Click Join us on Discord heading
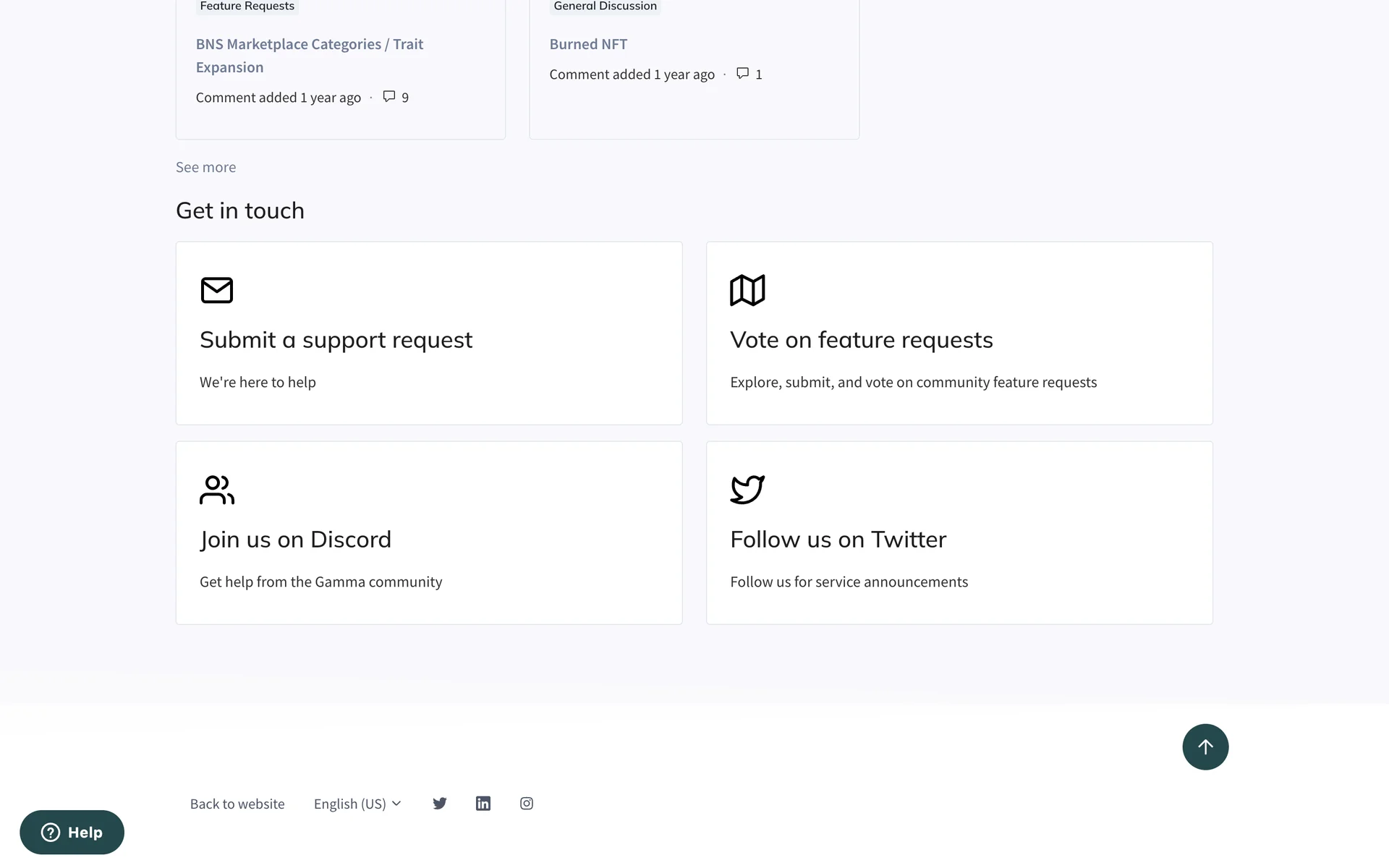This screenshot has height=868, width=1389. 295,540
